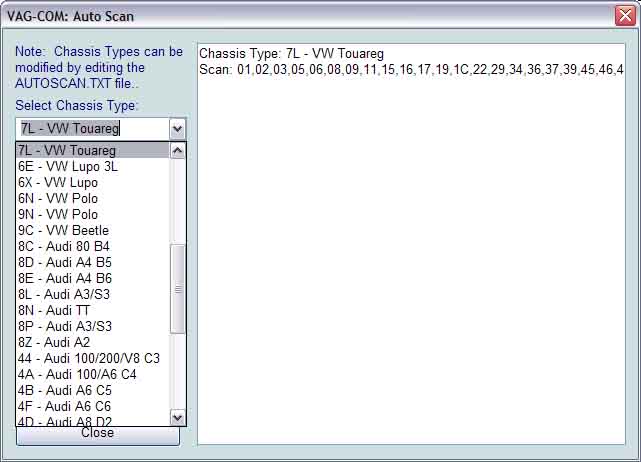
Task: Click the Close button below the list
Action: tap(98, 435)
